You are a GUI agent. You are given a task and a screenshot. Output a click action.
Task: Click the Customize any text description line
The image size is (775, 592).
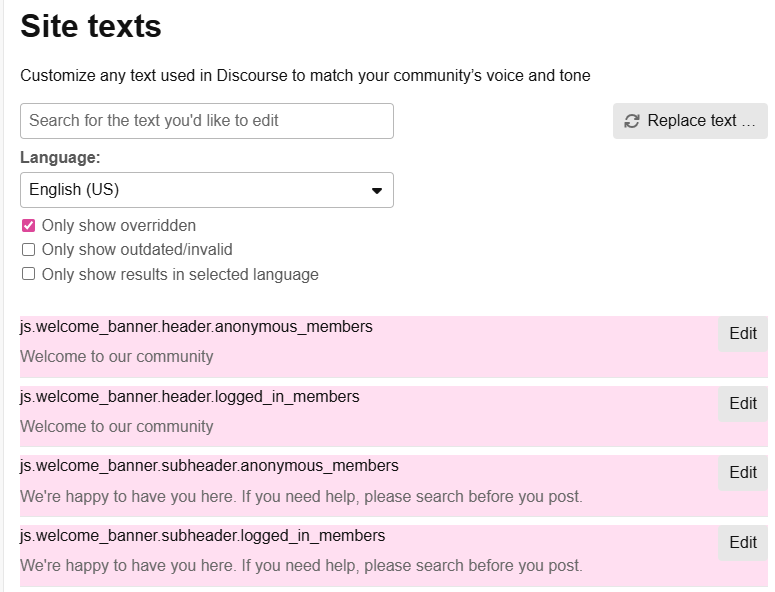click(x=305, y=76)
